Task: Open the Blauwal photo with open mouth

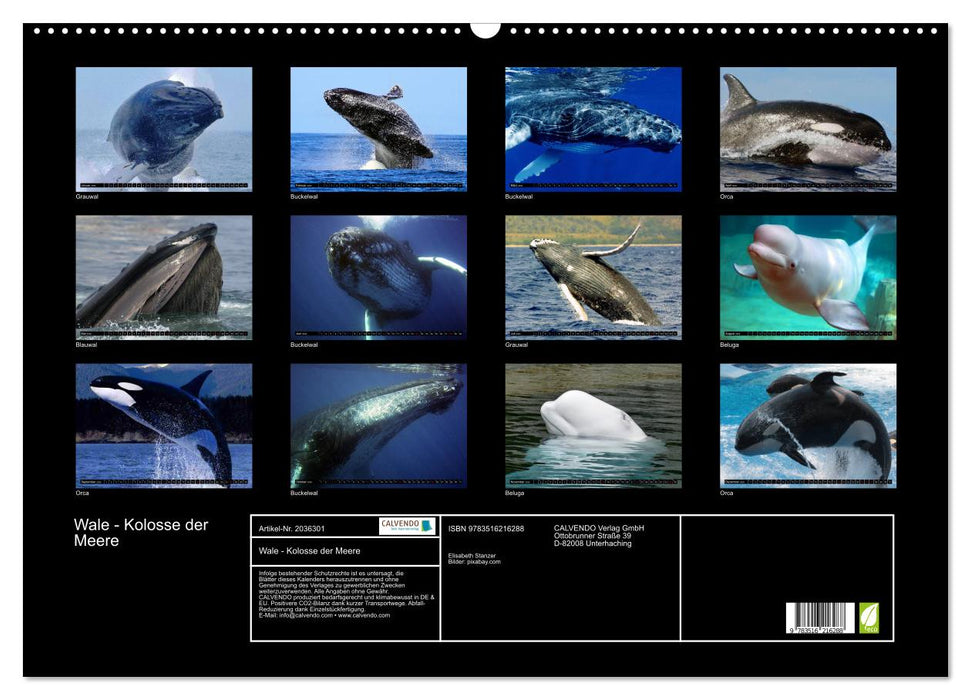Action: pyautogui.click(x=164, y=277)
